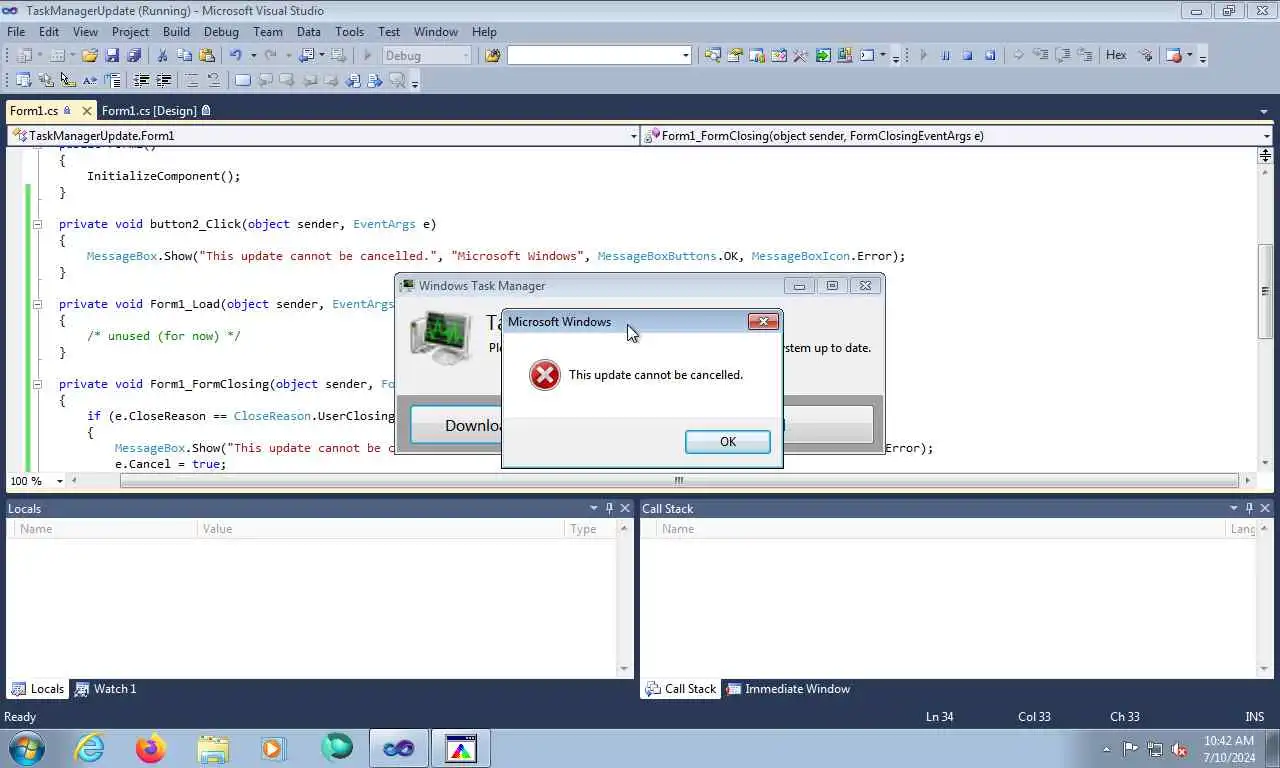Open Internet Explorer from the taskbar
Screen dimensions: 1280x768
coord(89,747)
